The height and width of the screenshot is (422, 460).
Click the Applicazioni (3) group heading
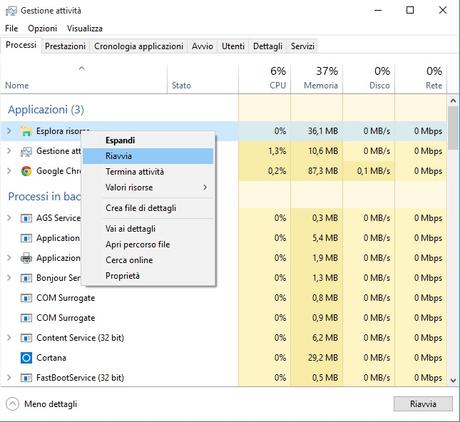(46, 109)
